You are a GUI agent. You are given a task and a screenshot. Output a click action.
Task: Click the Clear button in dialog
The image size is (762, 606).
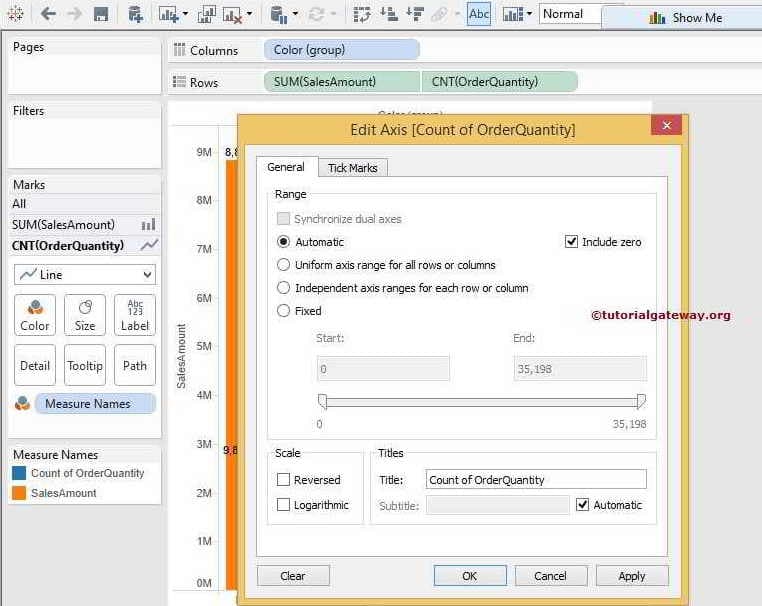293,576
